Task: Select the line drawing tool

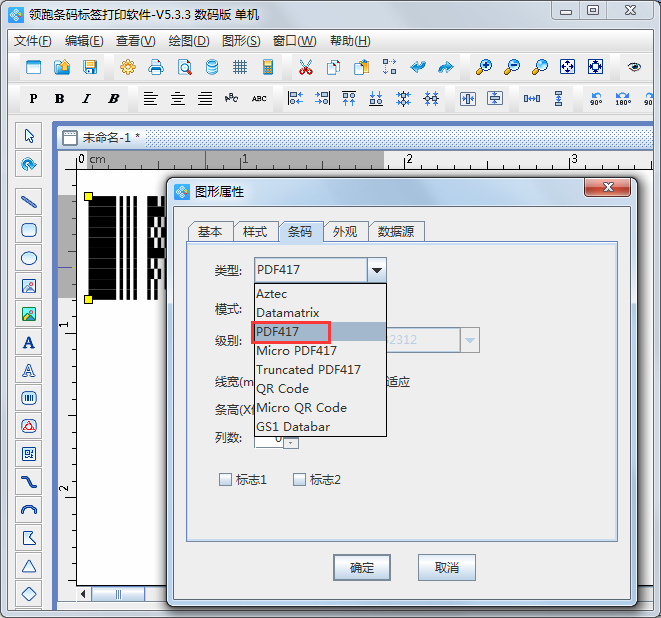Action: (x=29, y=202)
